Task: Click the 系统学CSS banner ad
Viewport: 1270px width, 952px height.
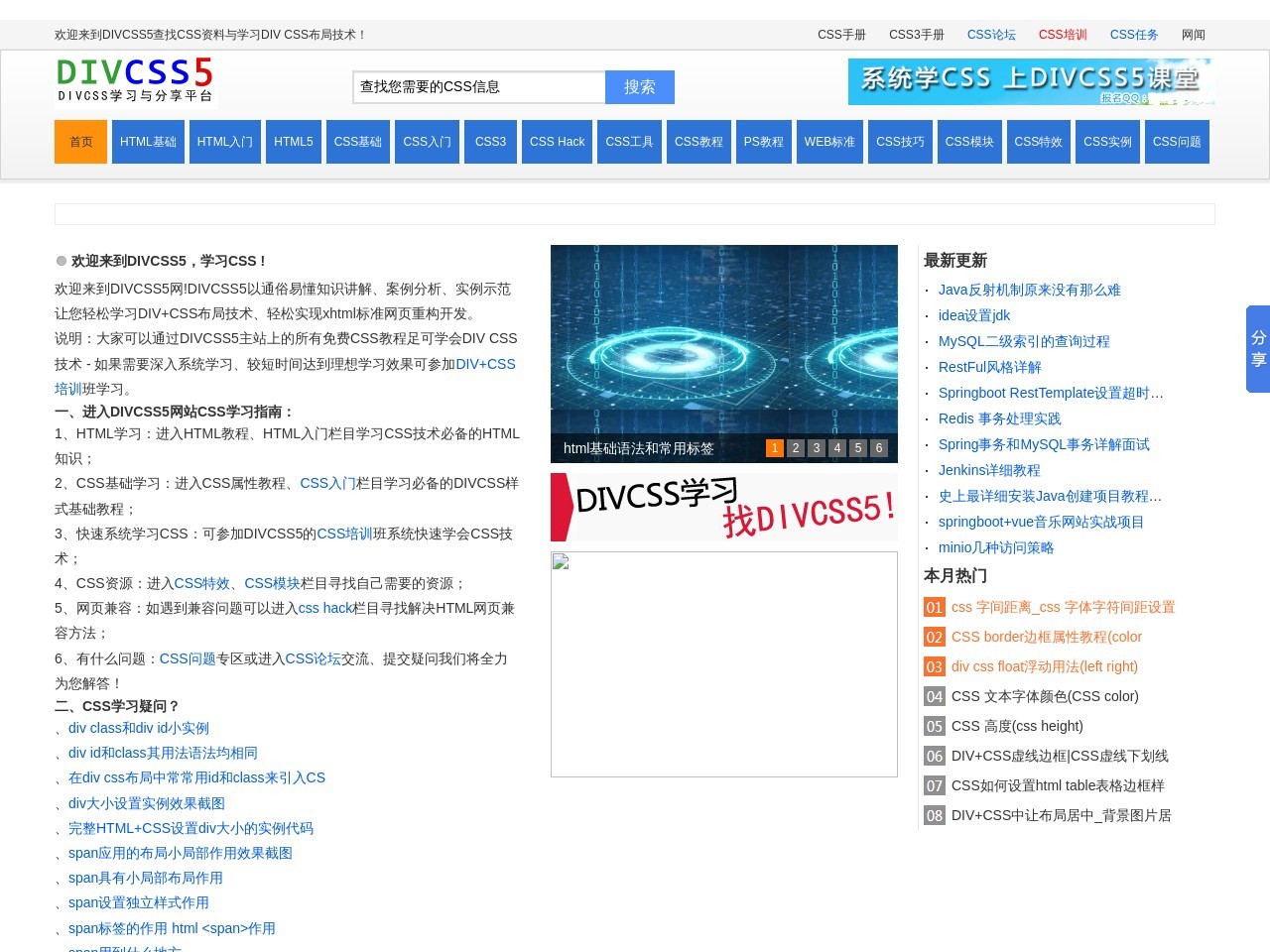Action: [x=1031, y=81]
